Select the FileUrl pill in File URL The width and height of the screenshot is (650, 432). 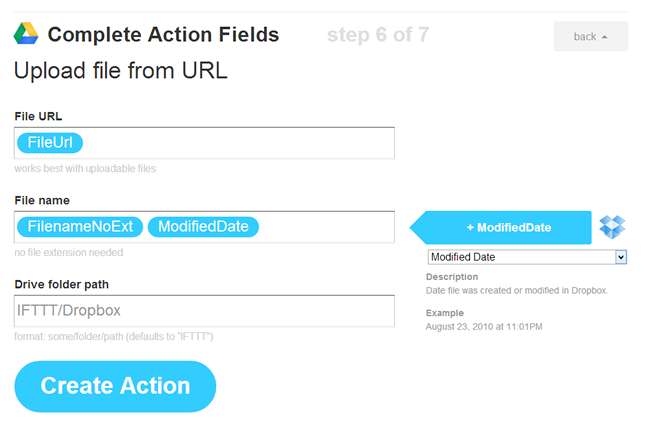pyautogui.click(x=49, y=143)
